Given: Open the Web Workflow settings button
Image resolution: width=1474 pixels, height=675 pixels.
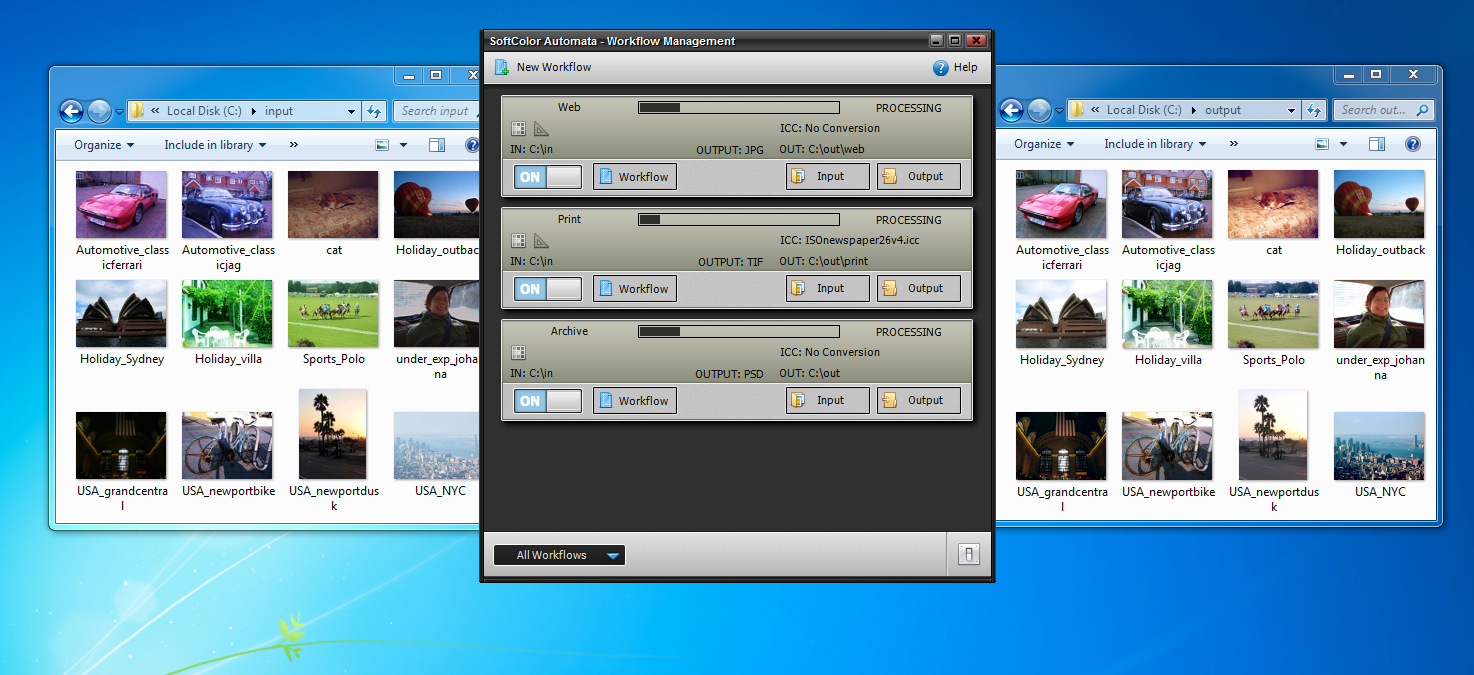Looking at the screenshot, I should 635,177.
